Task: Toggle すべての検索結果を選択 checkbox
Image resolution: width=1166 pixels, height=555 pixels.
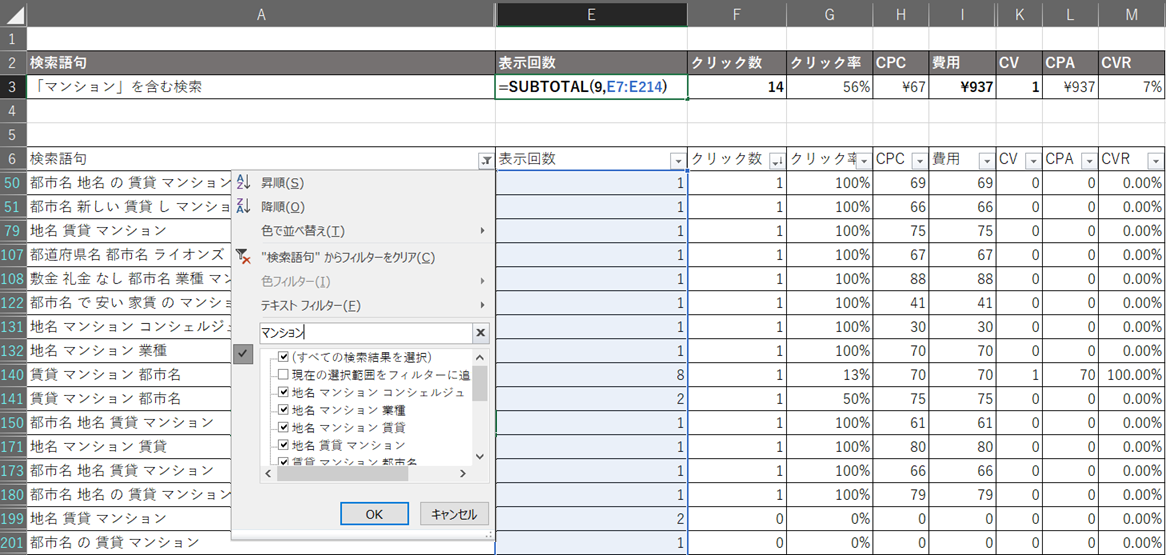Action: click(x=283, y=357)
